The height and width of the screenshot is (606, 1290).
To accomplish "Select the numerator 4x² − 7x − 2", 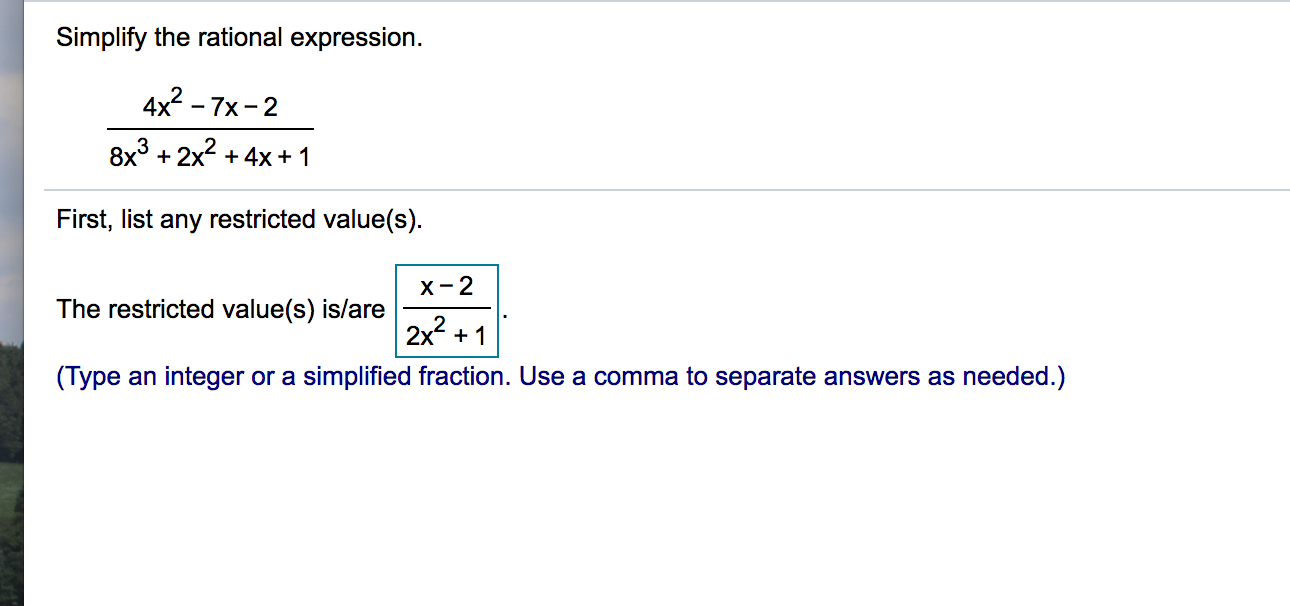I will [x=207, y=106].
